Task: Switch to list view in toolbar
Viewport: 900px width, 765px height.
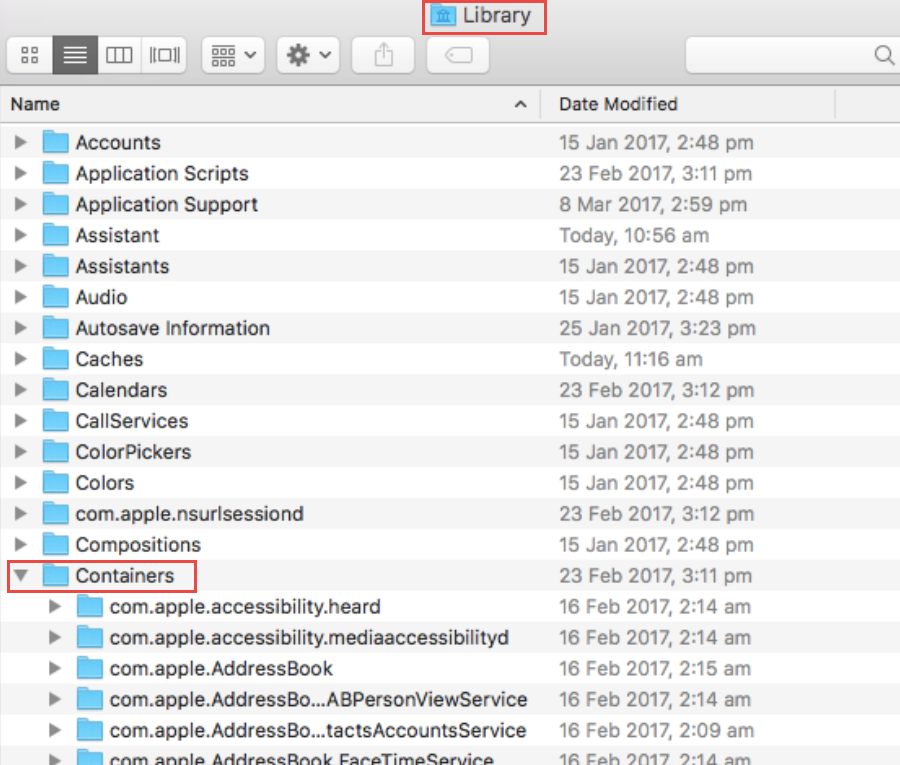Action: pyautogui.click(x=75, y=55)
